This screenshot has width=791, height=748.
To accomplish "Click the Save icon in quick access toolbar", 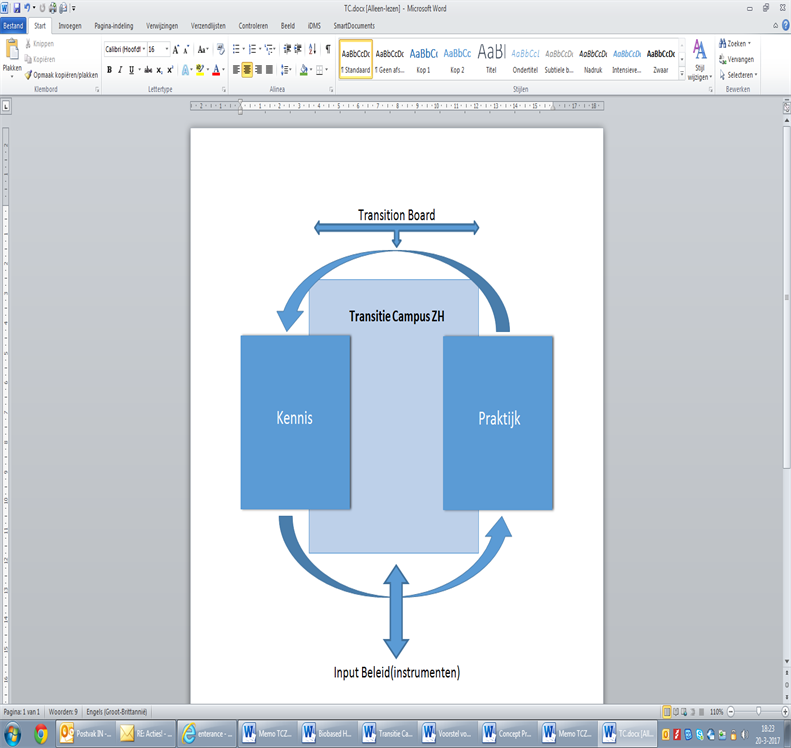I will pyautogui.click(x=17, y=8).
